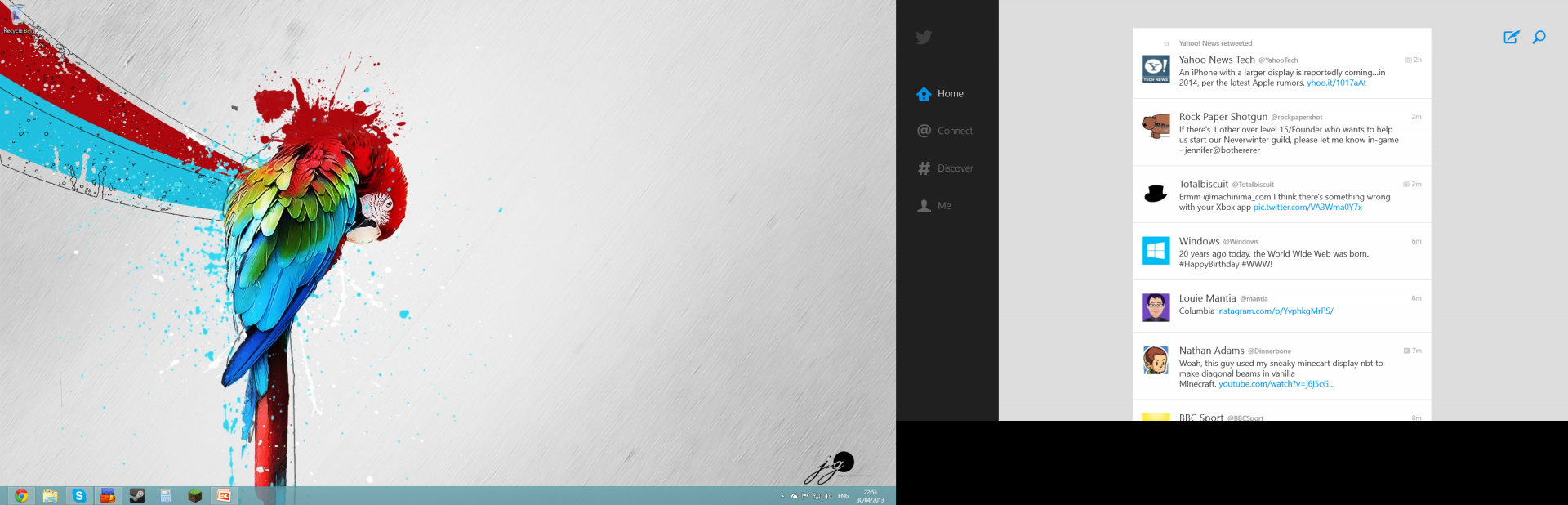Click the Rock Paper Shotgun name
The image size is (1568, 505).
[1223, 117]
